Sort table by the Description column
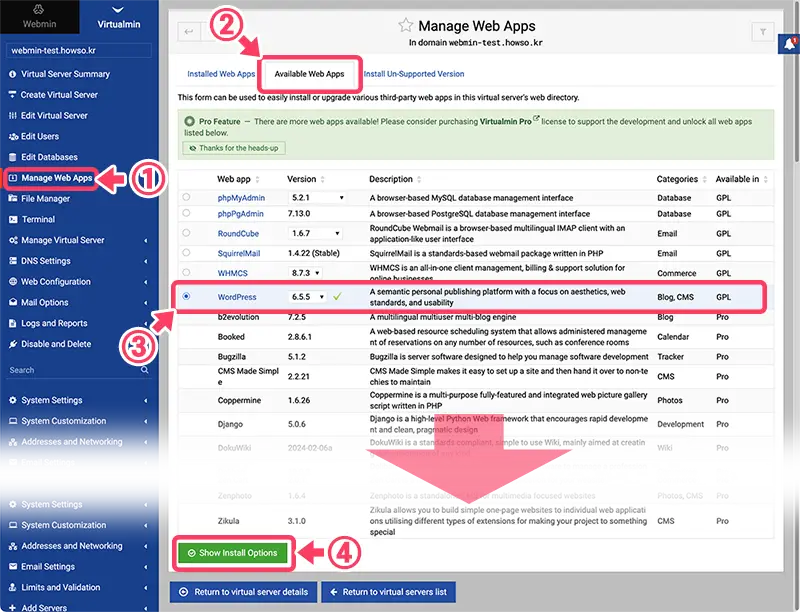 pyautogui.click(x=395, y=180)
